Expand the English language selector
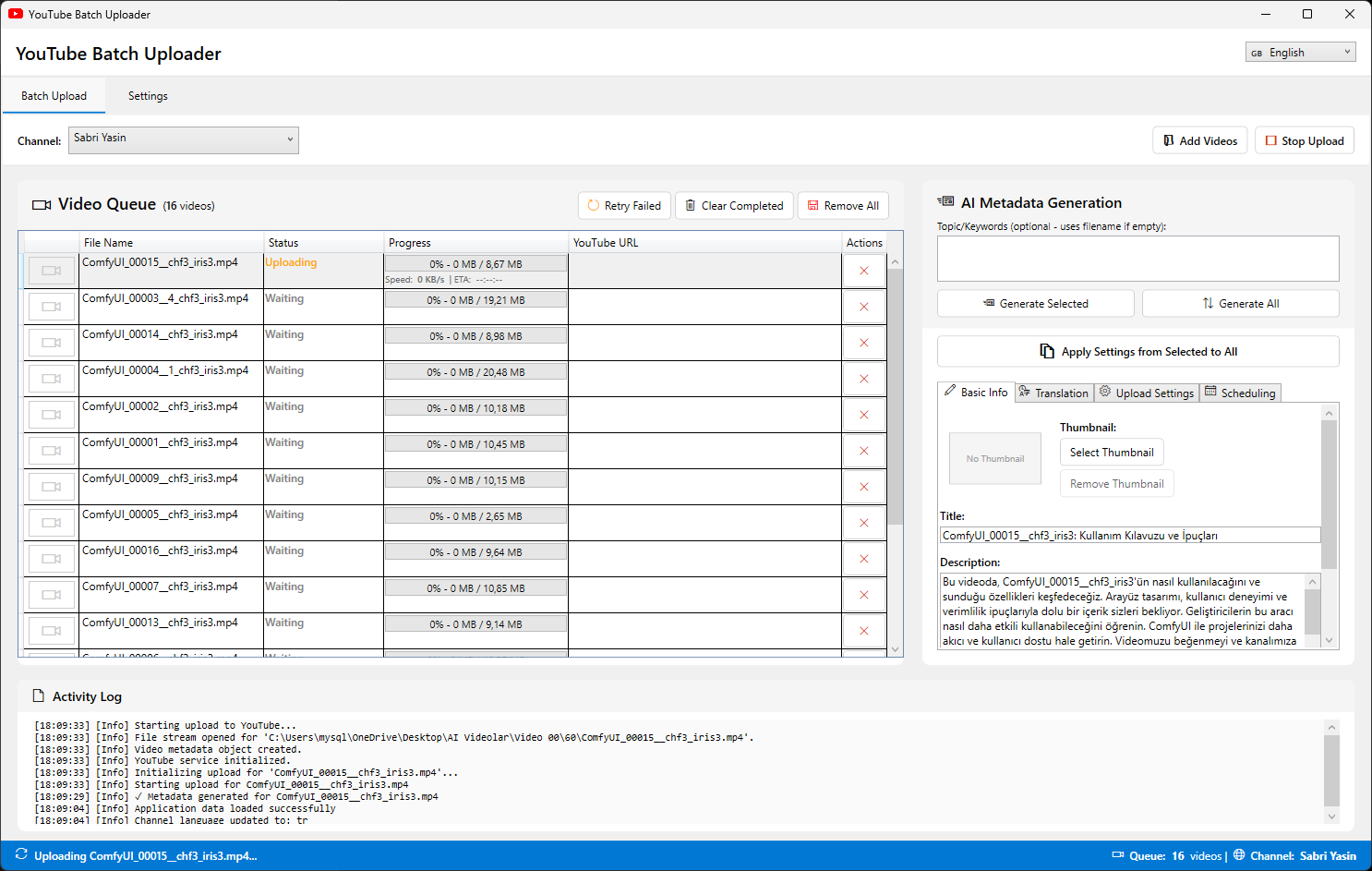Screen dimensions: 1372x871 coord(1300,53)
